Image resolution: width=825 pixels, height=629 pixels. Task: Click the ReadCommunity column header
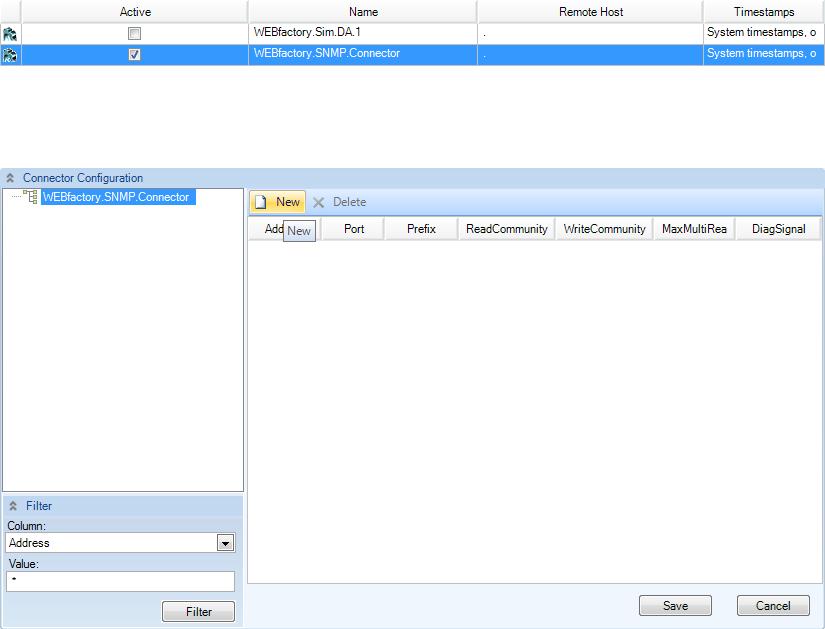(506, 229)
